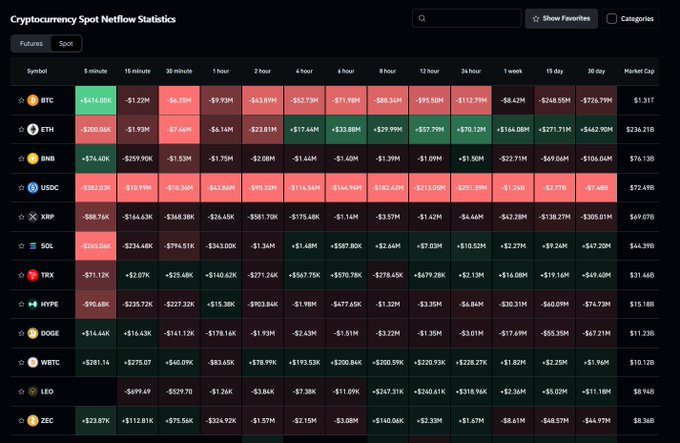Sort by the 8 hour column
Viewport: 680px width, 443px height.
388,71
